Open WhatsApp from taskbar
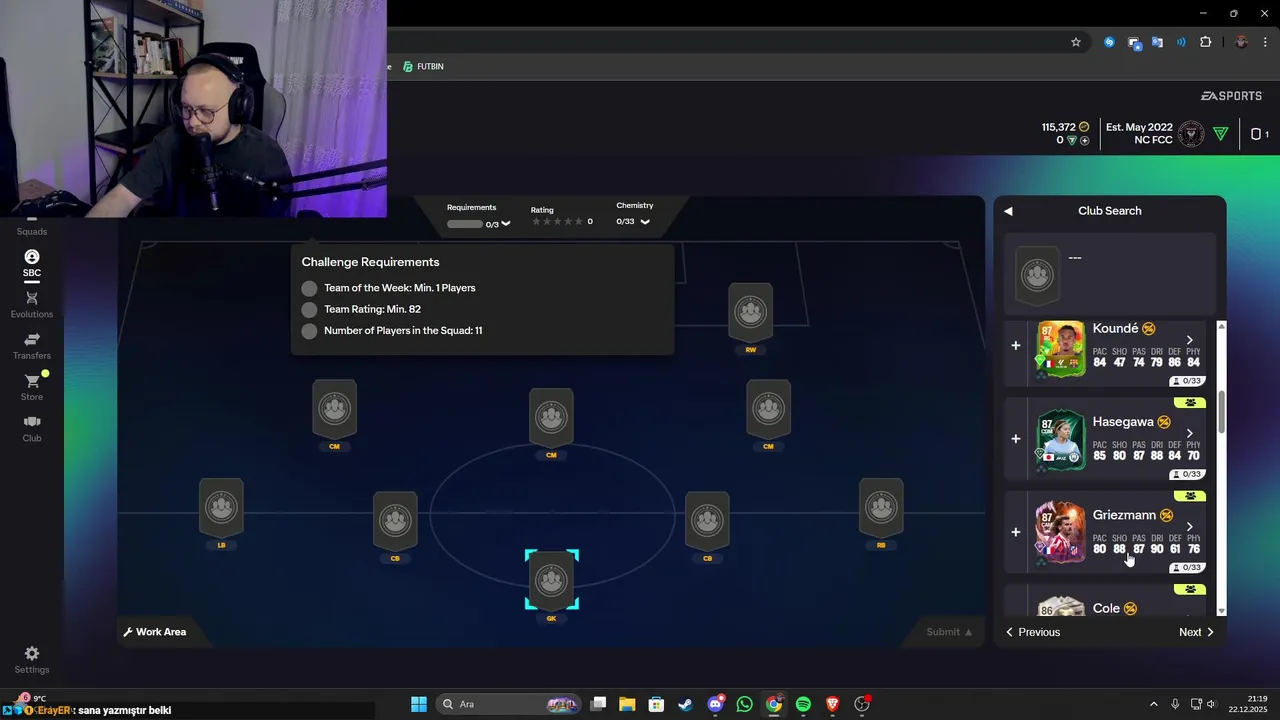 pyautogui.click(x=744, y=704)
